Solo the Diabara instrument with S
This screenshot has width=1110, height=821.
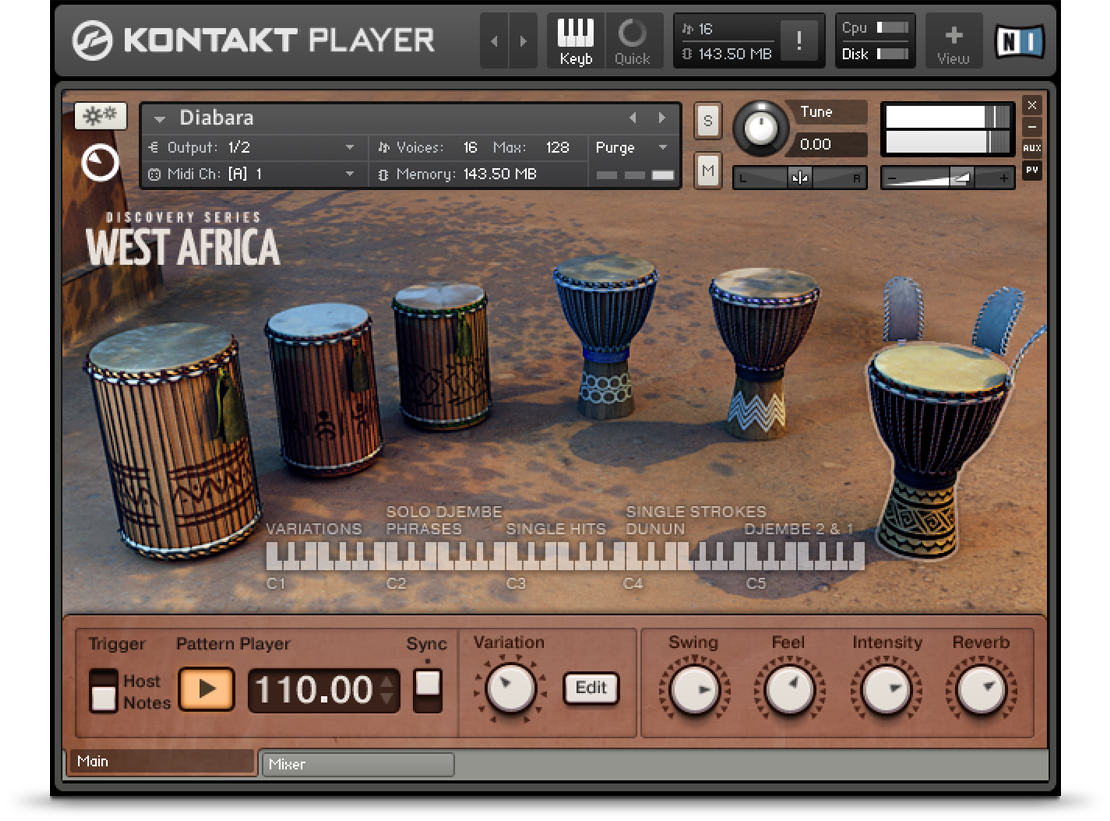tap(707, 121)
